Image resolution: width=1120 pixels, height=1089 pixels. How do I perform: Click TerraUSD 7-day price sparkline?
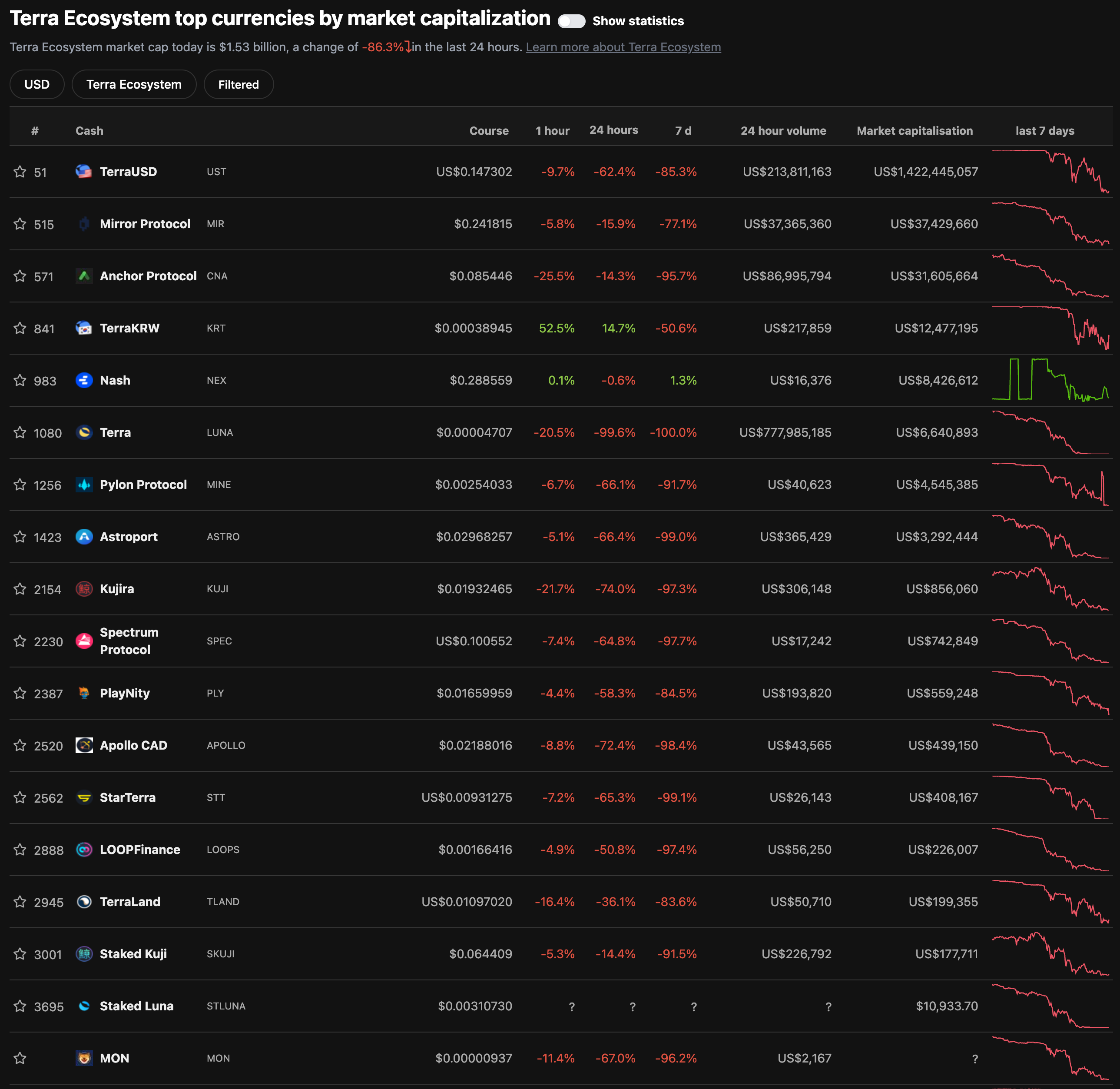1050,172
